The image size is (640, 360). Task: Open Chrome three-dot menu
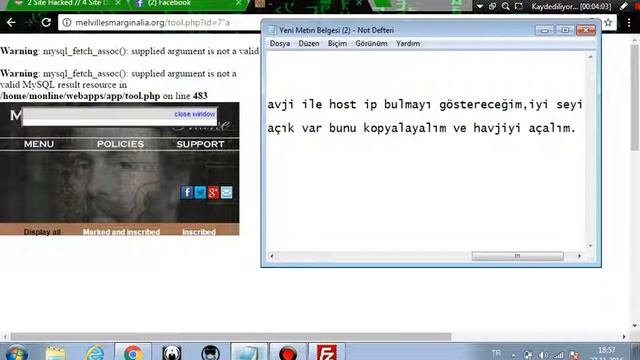click(629, 23)
